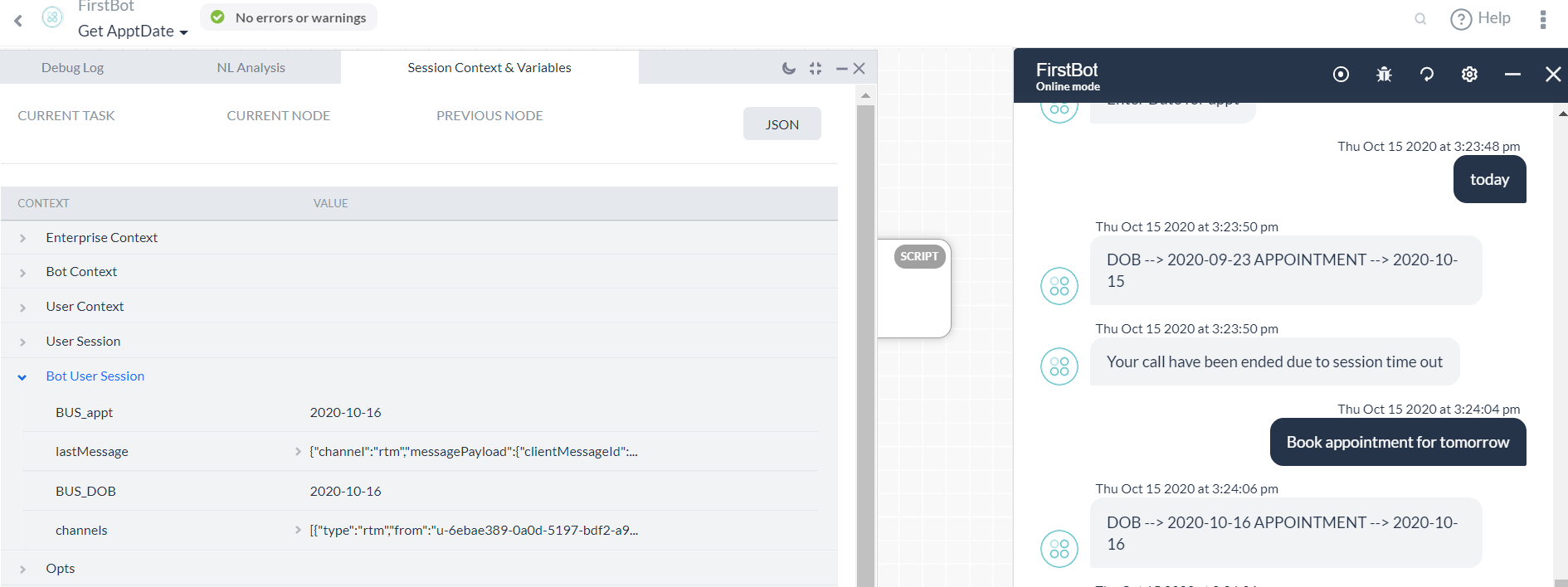Click the FirstBot logo icon in header

52,17
